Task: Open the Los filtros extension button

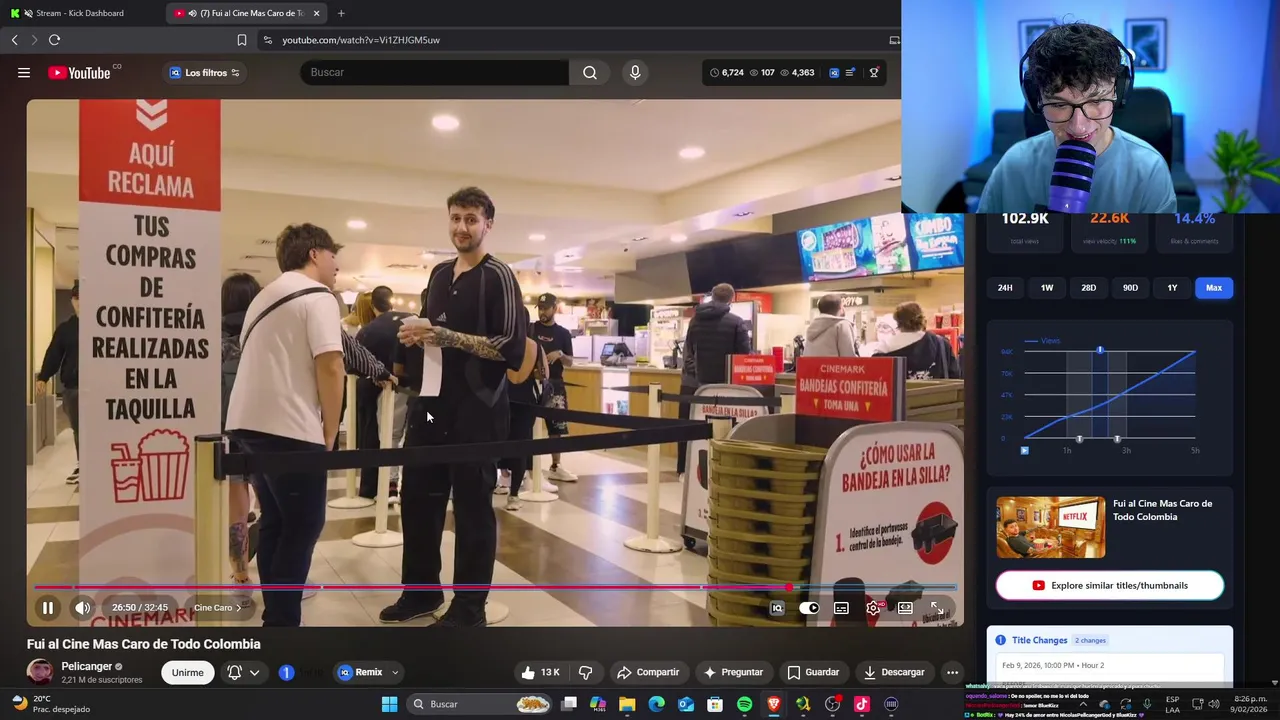Action: tap(204, 72)
